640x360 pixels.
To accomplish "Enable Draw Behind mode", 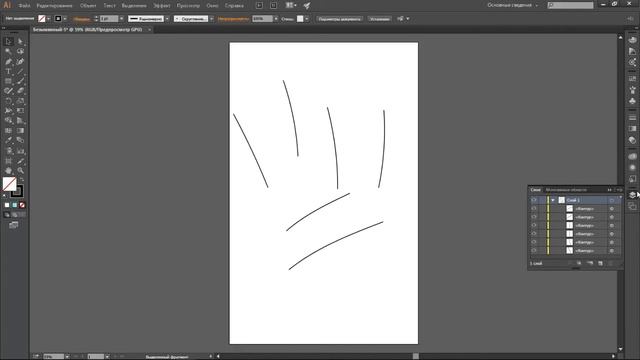I will coord(14,215).
